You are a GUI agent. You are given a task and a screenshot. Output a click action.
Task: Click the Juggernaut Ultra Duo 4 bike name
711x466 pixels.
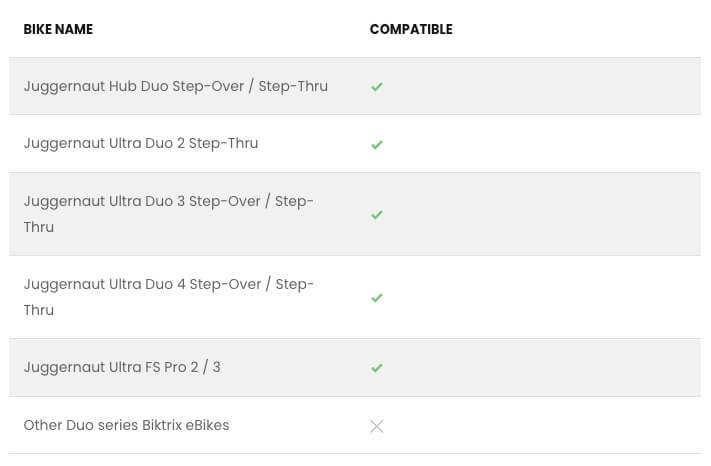pyautogui.click(x=168, y=297)
